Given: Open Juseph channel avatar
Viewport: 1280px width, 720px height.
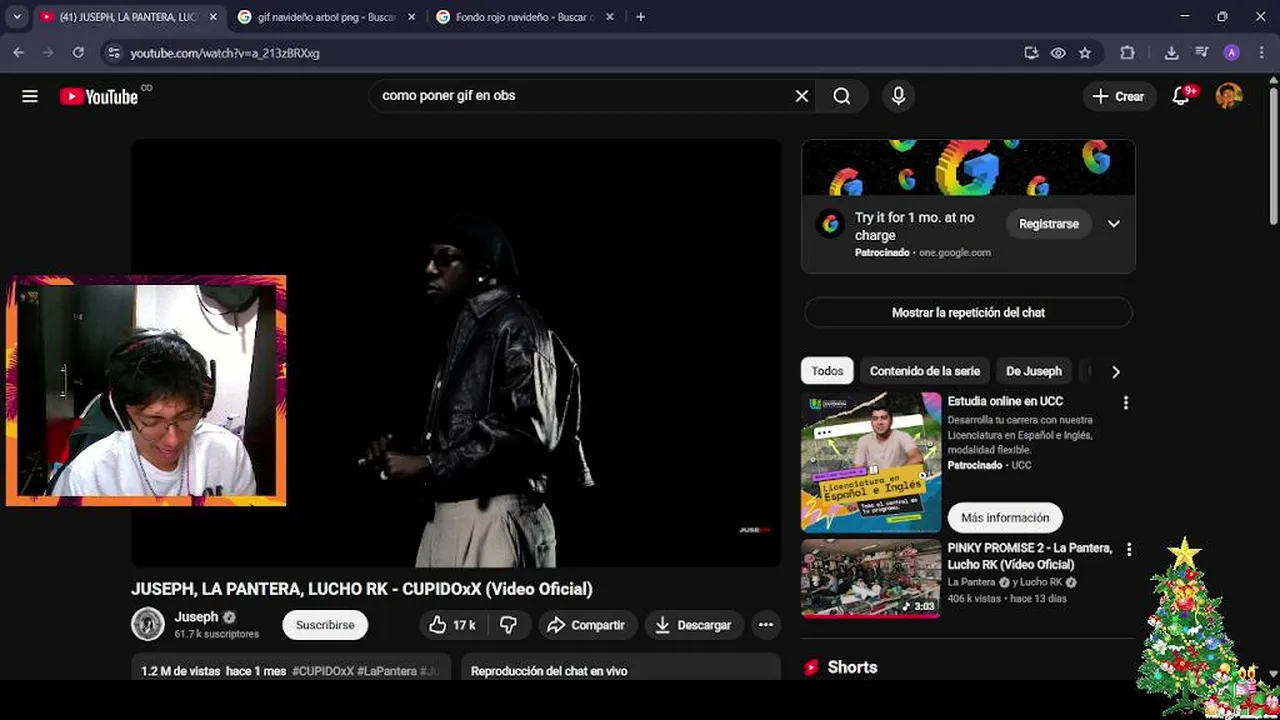Looking at the screenshot, I should pos(148,624).
